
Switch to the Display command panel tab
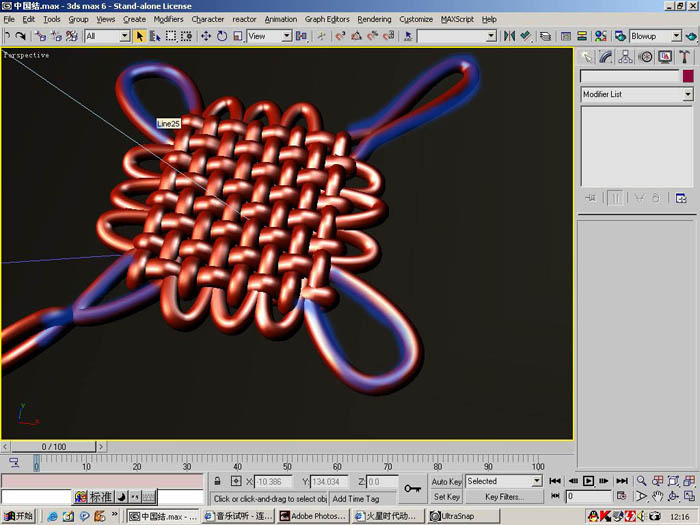[665, 57]
